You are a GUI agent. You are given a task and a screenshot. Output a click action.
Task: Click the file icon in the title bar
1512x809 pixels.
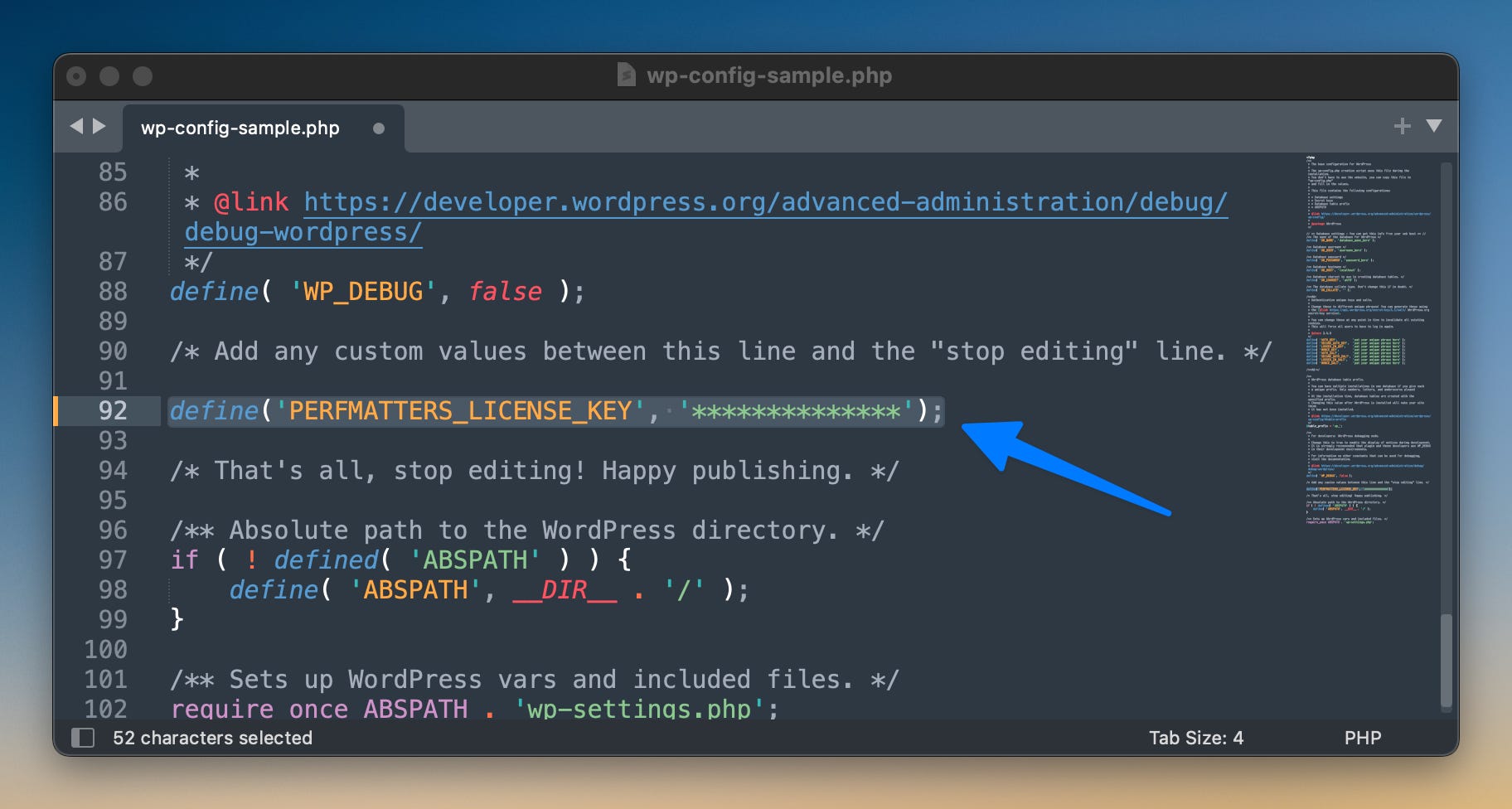pos(627,75)
